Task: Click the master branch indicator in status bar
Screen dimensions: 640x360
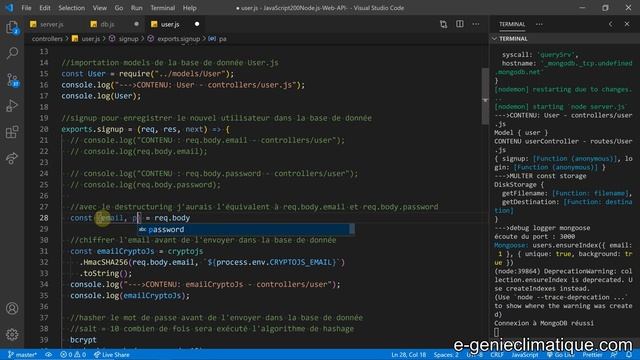Action: (x=22, y=355)
